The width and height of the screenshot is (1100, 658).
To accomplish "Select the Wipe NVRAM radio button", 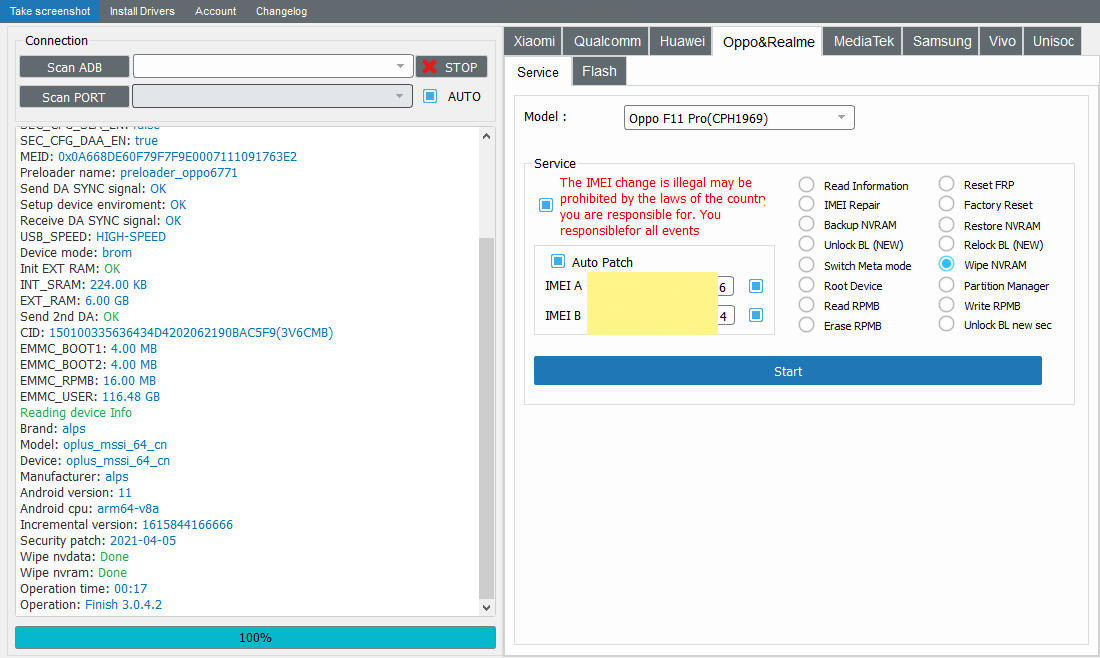I will tap(946, 264).
